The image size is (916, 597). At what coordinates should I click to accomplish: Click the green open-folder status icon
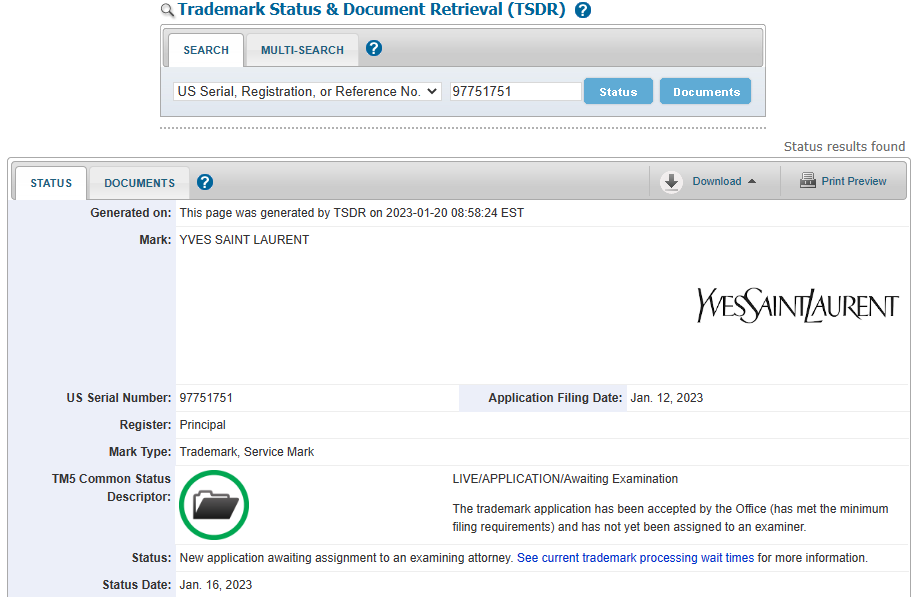point(214,505)
